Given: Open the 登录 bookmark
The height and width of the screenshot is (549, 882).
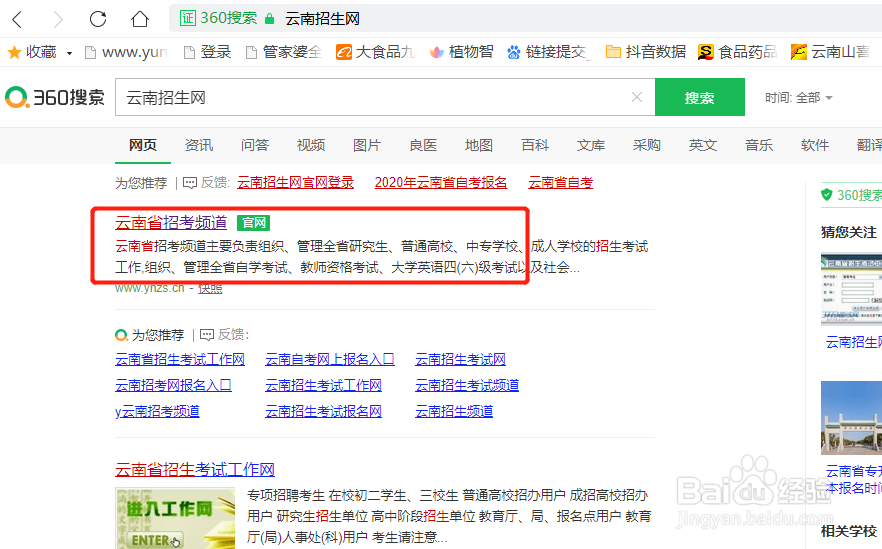Looking at the screenshot, I should (208, 52).
